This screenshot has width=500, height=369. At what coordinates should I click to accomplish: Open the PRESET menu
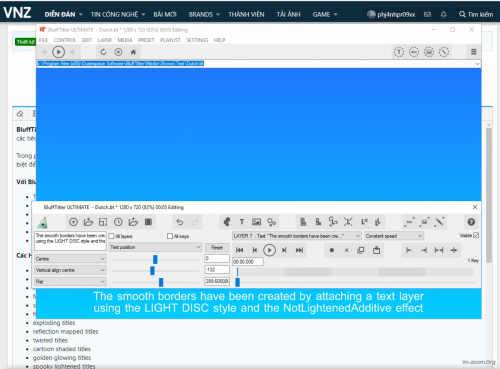[146, 40]
